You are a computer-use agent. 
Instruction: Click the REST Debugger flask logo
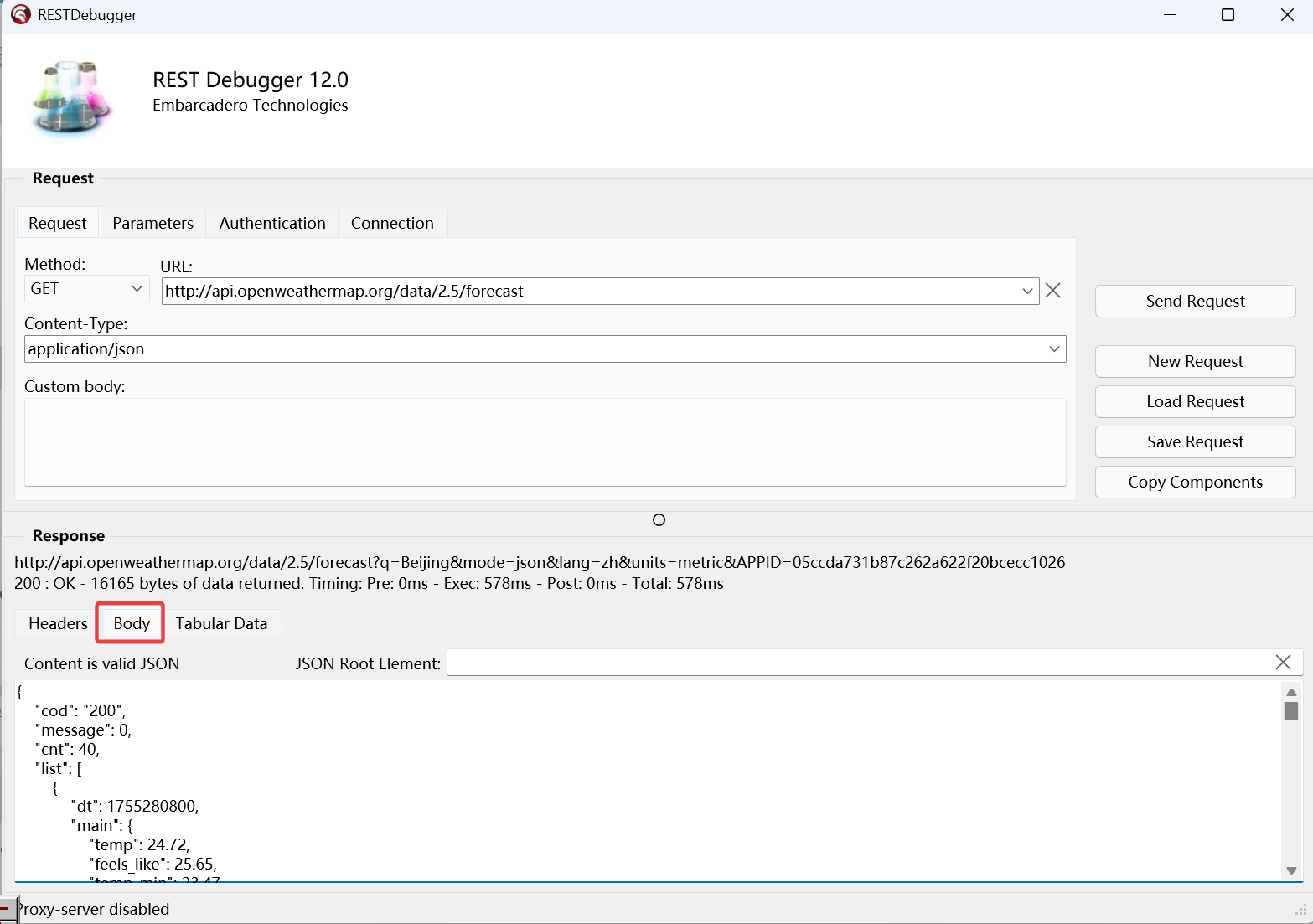pos(71,96)
